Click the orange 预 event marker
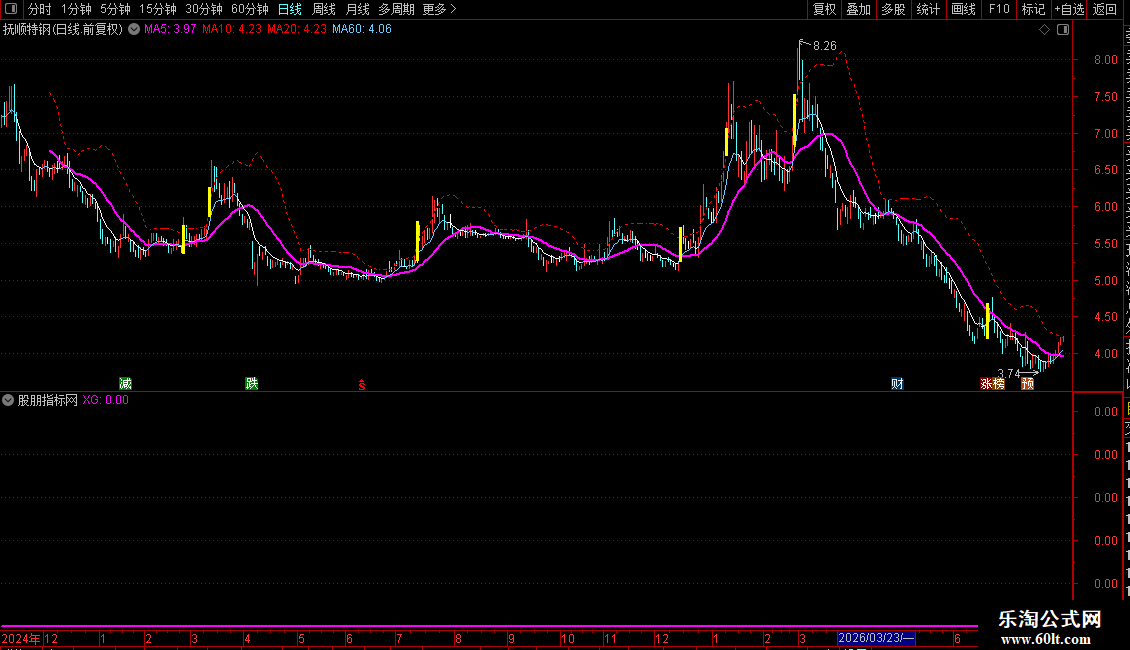 (x=1028, y=383)
